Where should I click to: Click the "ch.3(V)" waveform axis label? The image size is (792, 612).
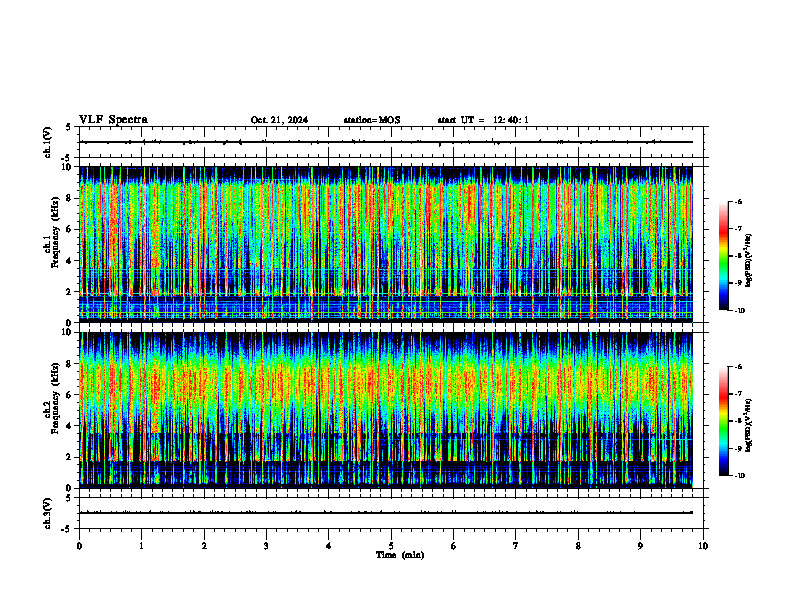pyautogui.click(x=48, y=513)
